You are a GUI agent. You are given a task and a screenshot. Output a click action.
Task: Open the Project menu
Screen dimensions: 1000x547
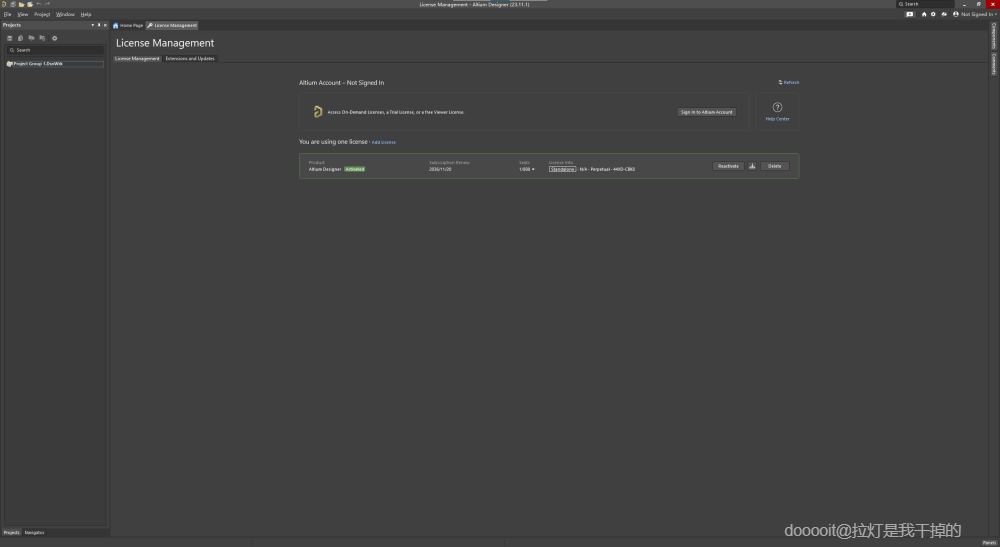tap(42, 14)
